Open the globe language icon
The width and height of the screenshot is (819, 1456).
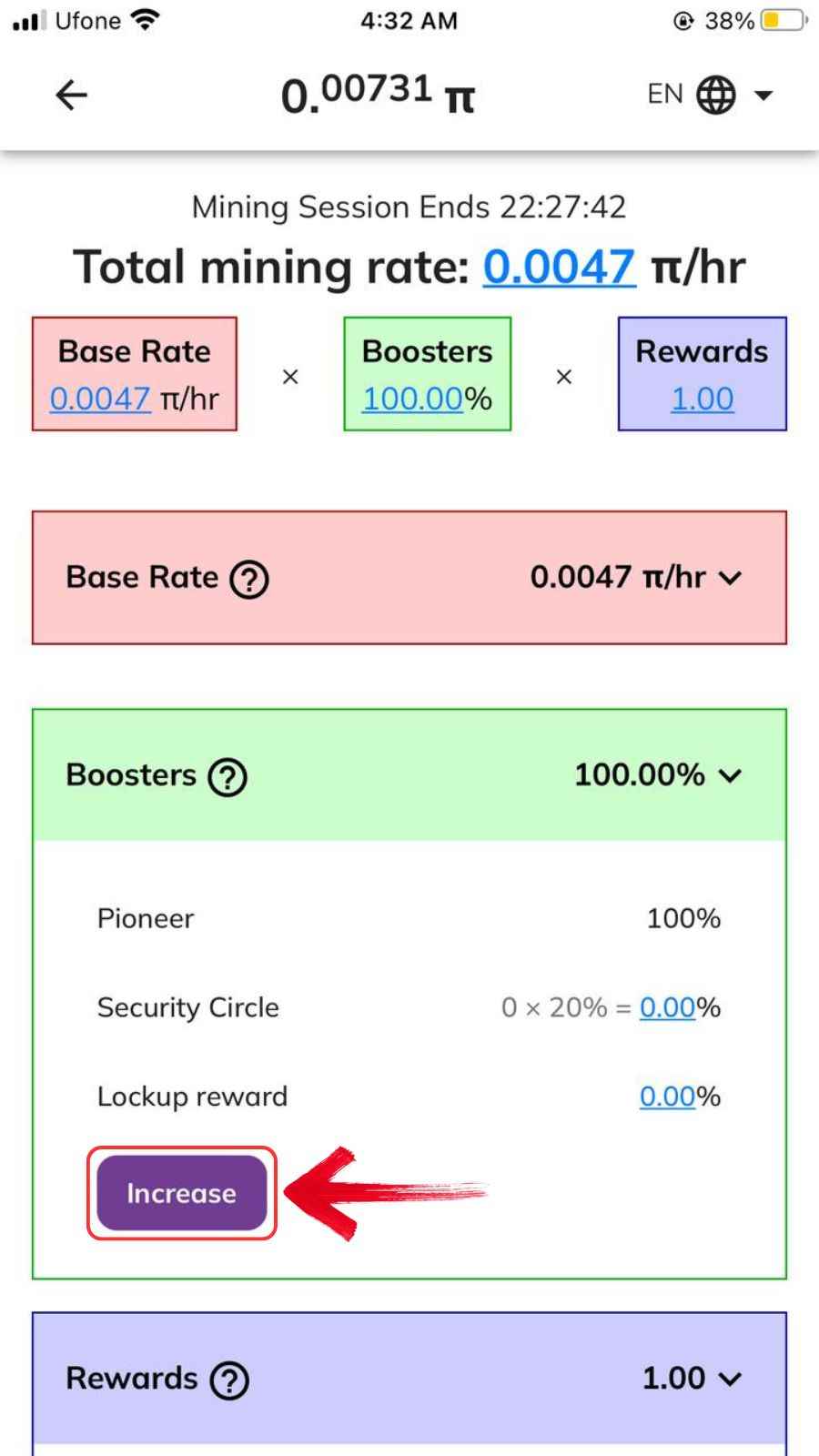(x=716, y=95)
